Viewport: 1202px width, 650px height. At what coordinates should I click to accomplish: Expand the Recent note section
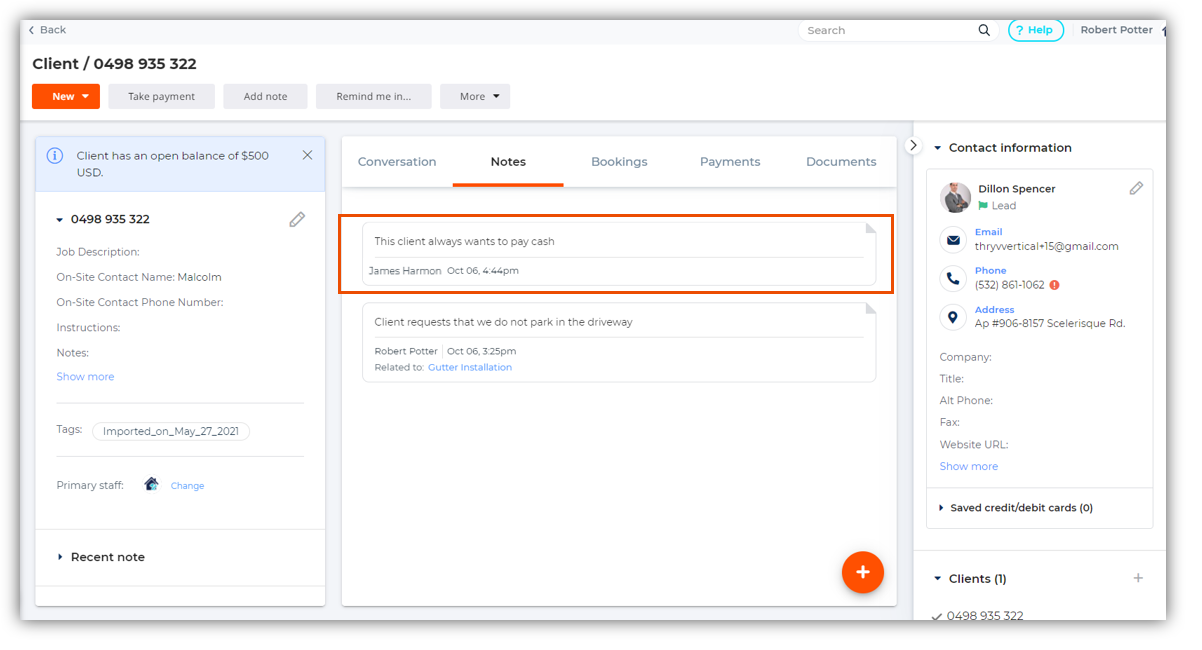pyautogui.click(x=60, y=557)
